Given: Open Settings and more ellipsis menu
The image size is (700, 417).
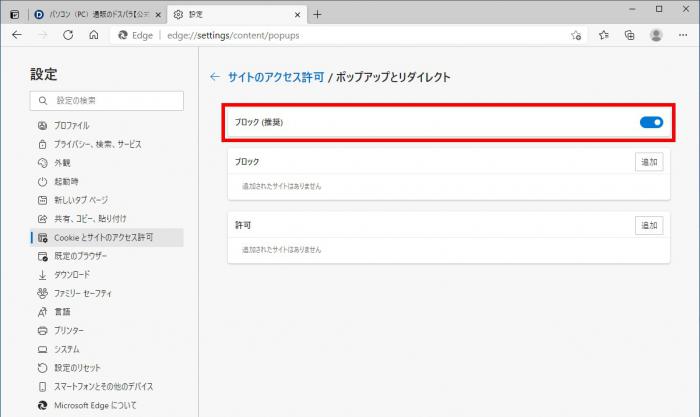Looking at the screenshot, I should (x=683, y=35).
